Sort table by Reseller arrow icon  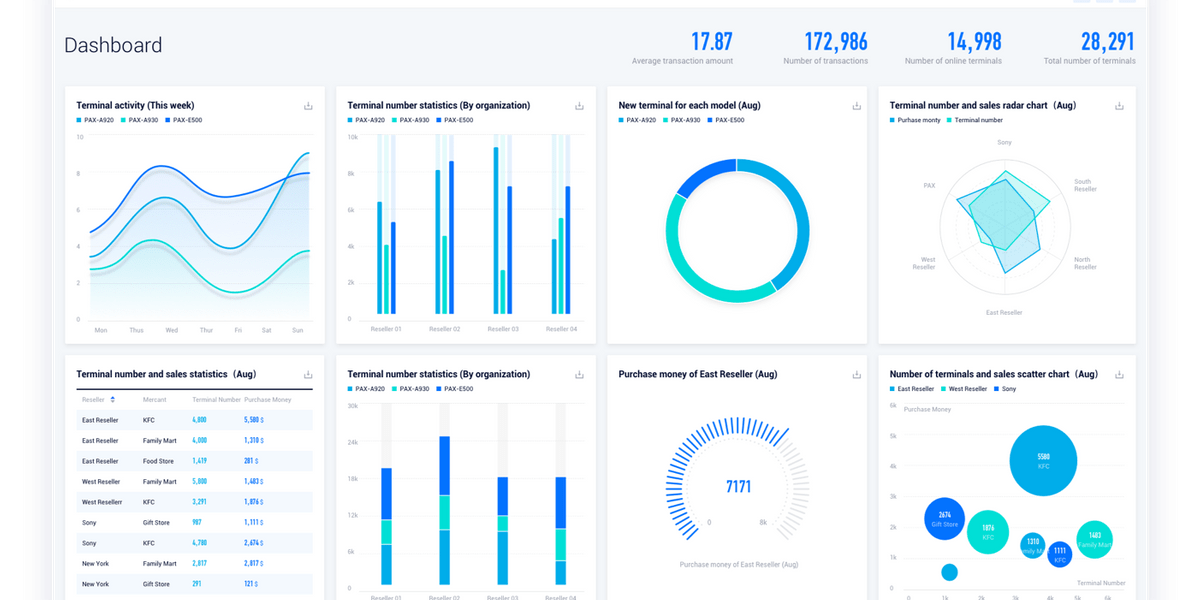coord(112,400)
